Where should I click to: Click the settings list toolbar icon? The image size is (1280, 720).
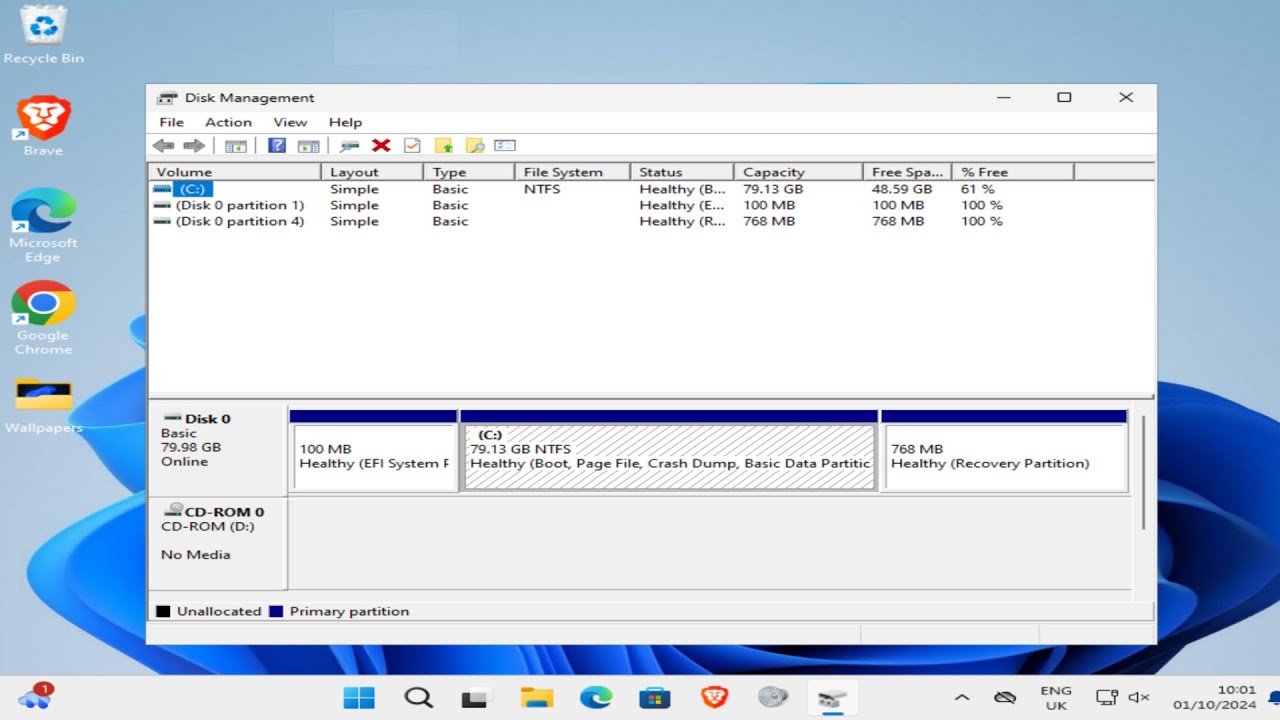[x=505, y=146]
